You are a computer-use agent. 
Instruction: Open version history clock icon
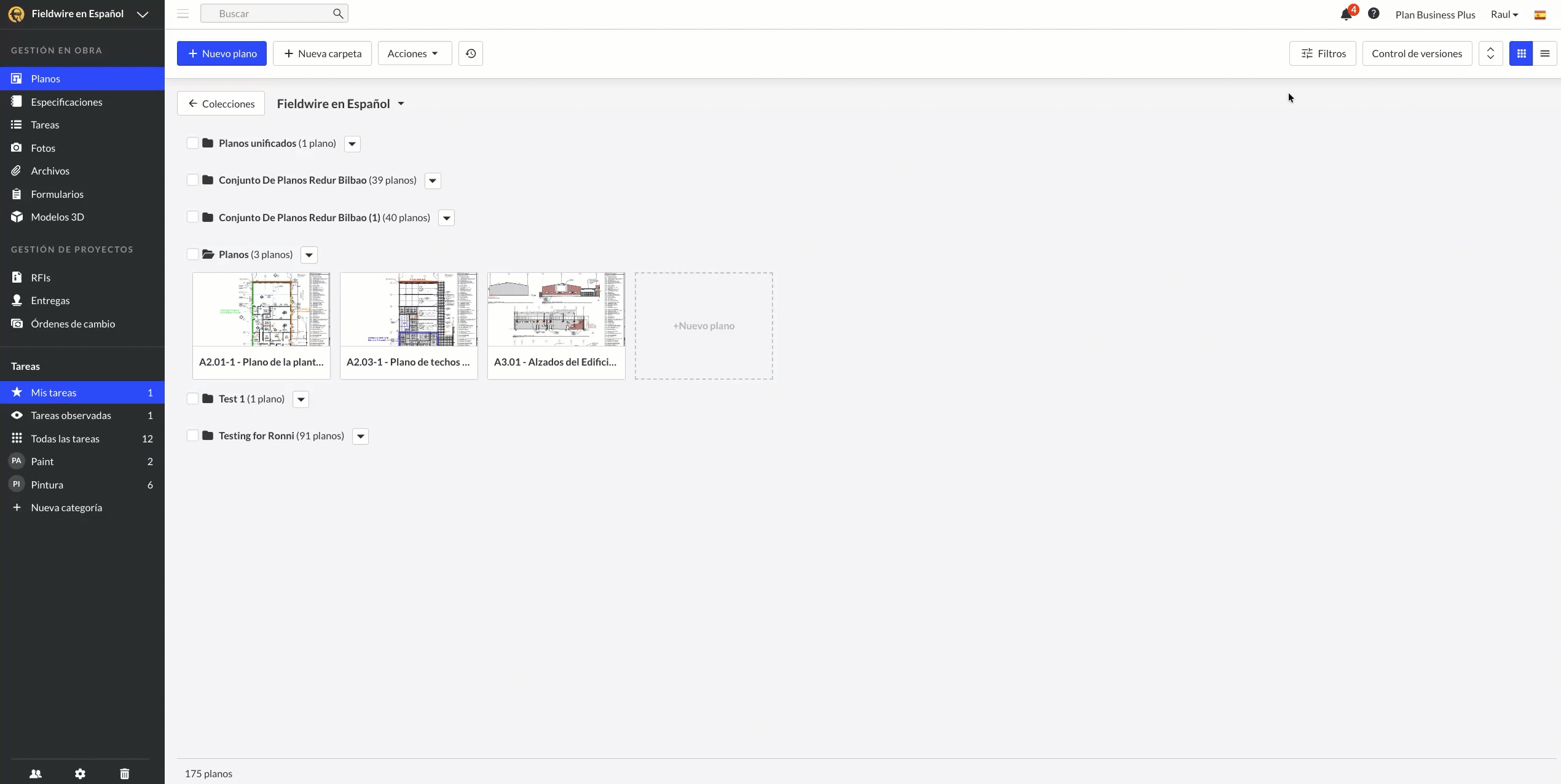tap(471, 53)
